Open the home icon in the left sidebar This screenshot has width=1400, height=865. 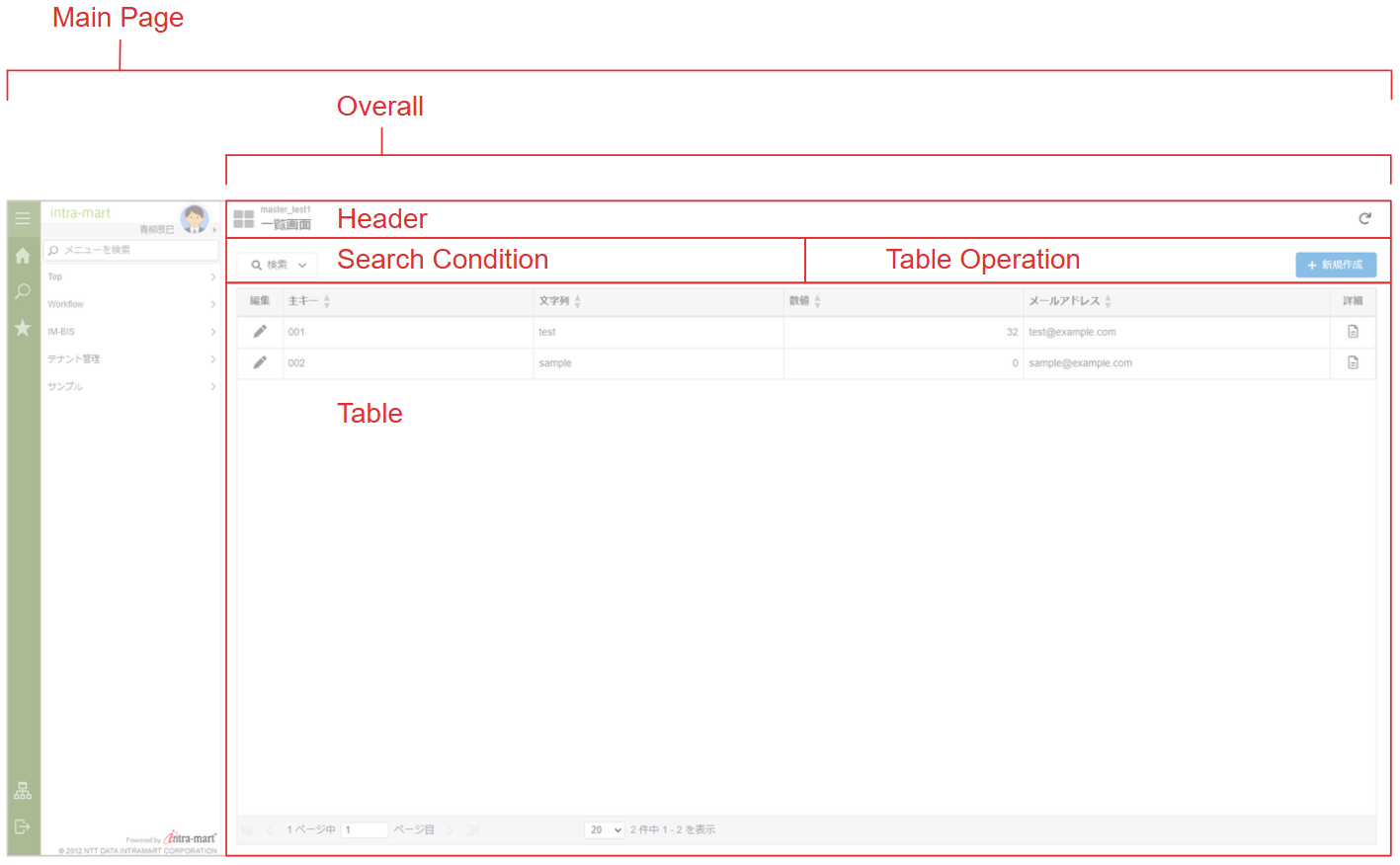(23, 256)
